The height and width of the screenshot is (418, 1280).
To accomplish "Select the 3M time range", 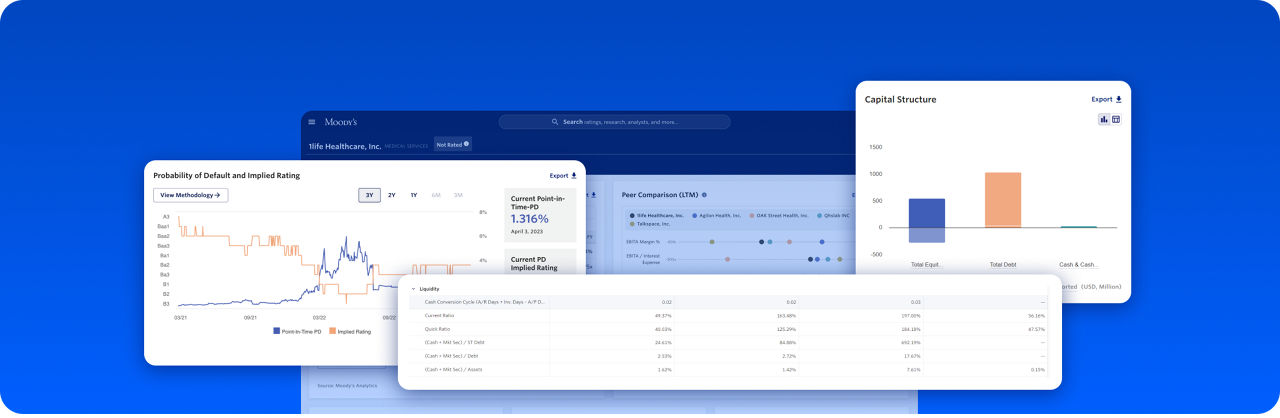I will [458, 195].
